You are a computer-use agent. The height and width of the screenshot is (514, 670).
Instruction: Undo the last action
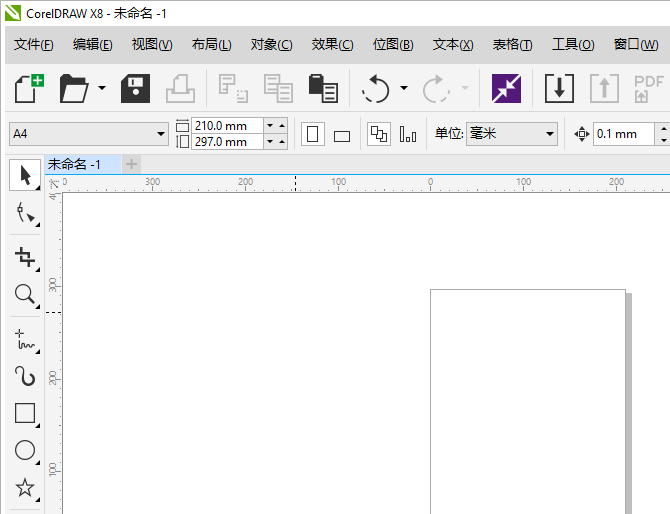pyautogui.click(x=376, y=88)
